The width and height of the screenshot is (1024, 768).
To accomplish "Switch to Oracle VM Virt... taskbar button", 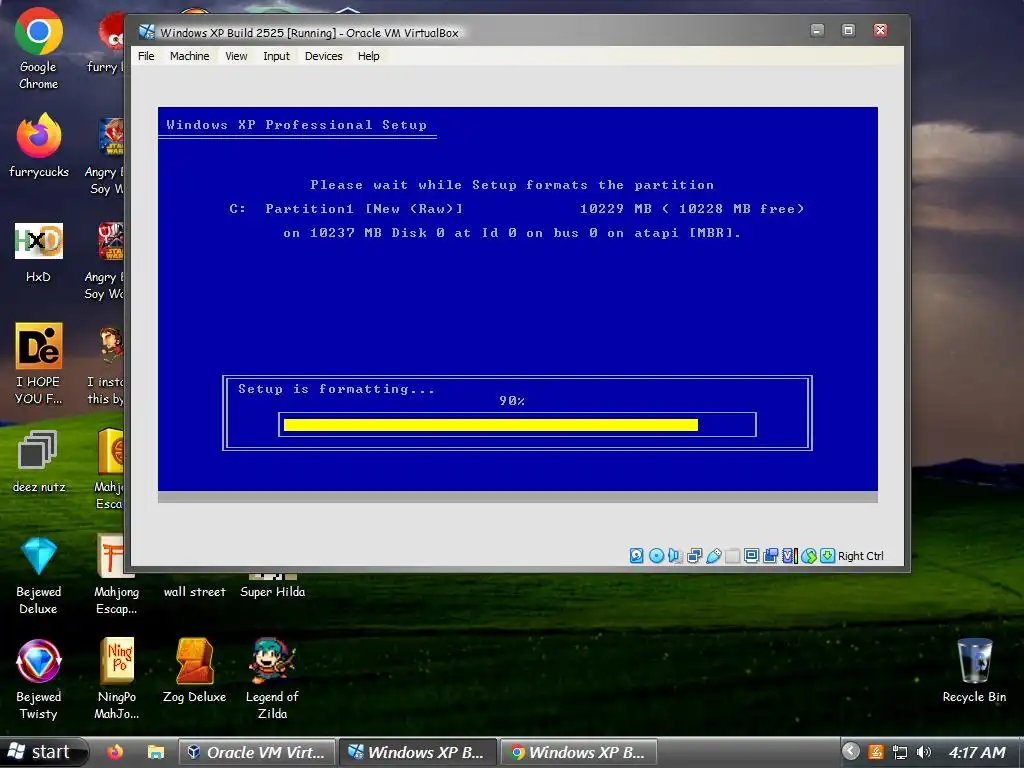I will coord(257,752).
